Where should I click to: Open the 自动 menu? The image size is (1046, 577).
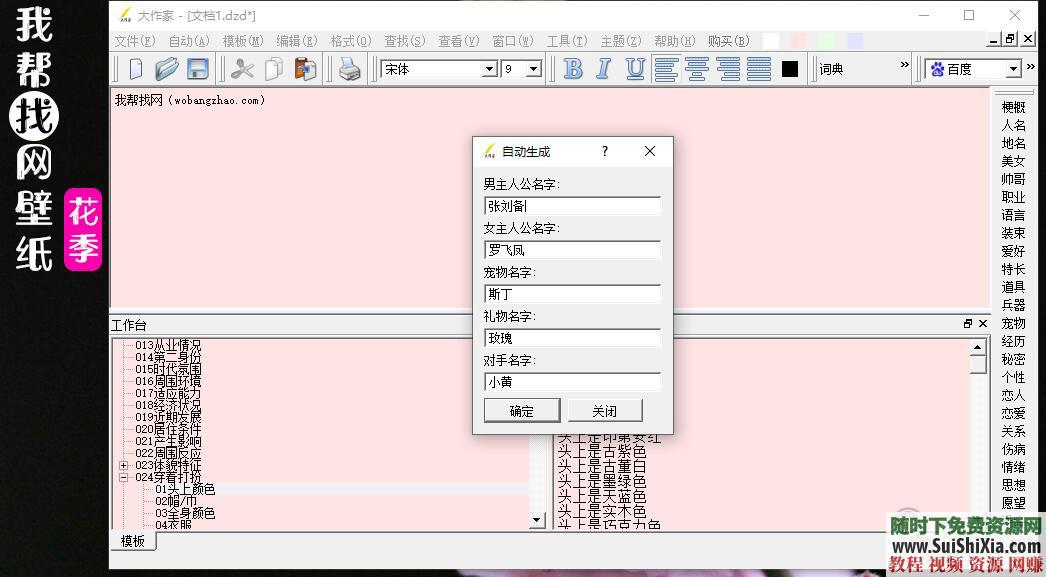[187, 41]
